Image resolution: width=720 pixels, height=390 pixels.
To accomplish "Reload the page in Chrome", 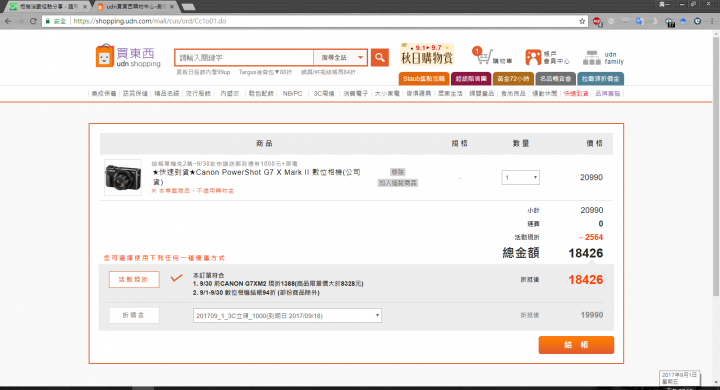I will point(33,21).
